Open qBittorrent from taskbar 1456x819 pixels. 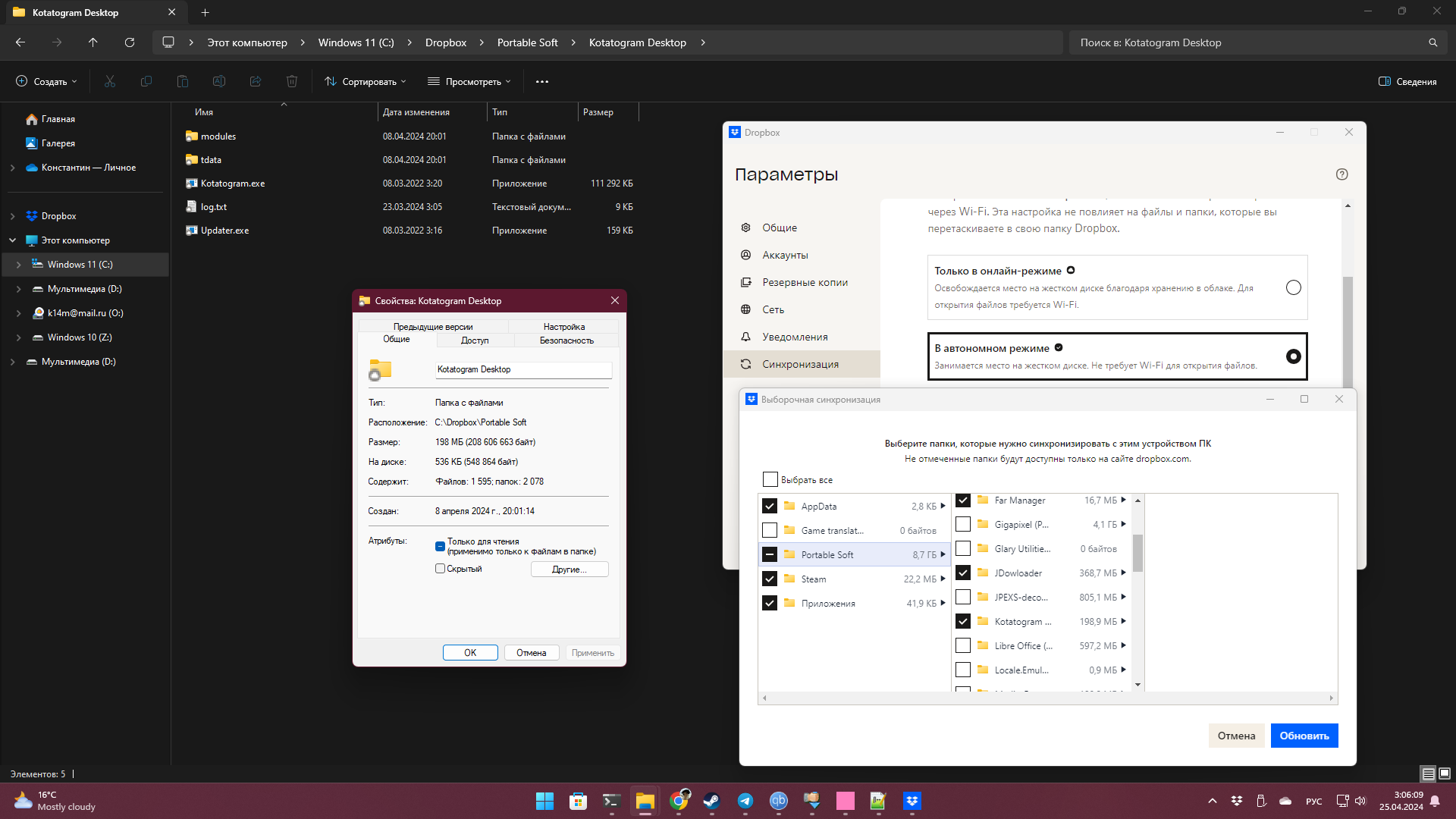pyautogui.click(x=779, y=801)
